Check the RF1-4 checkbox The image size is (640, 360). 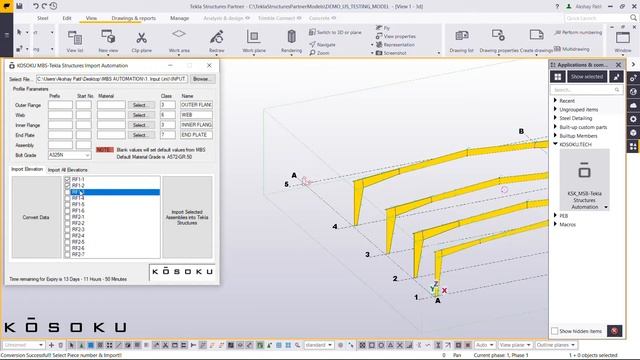pos(67,198)
